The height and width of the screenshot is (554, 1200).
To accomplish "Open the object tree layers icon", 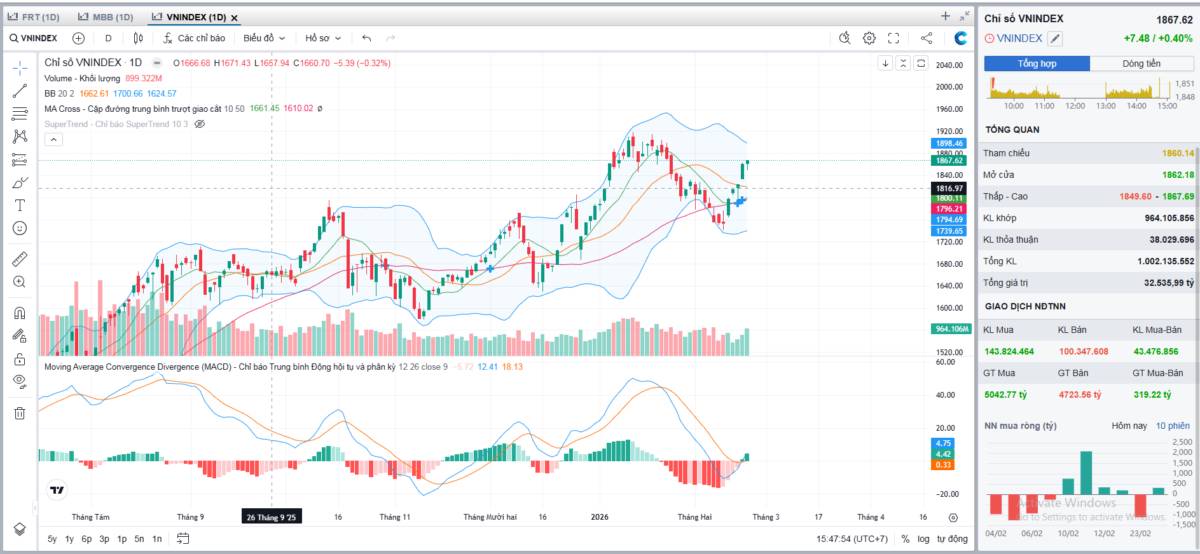I will [x=20, y=528].
